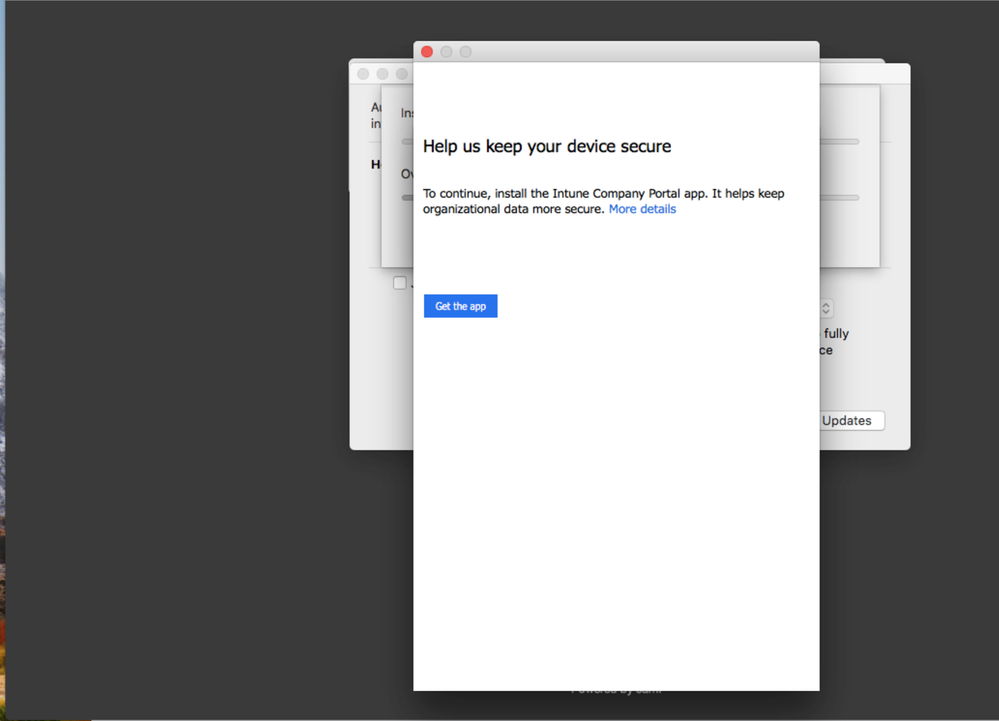The height and width of the screenshot is (721, 999).
Task: Minimize the Intune sign-in window
Action: pyautogui.click(x=446, y=52)
